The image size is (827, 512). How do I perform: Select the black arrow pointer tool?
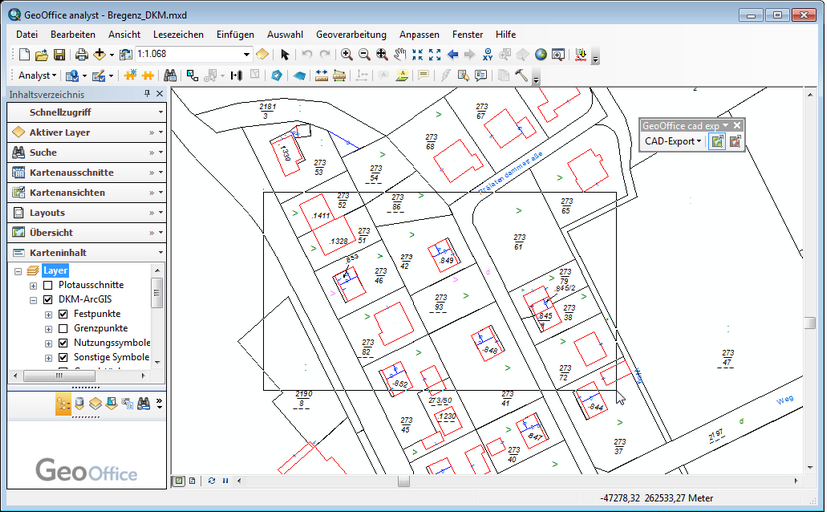tap(285, 54)
